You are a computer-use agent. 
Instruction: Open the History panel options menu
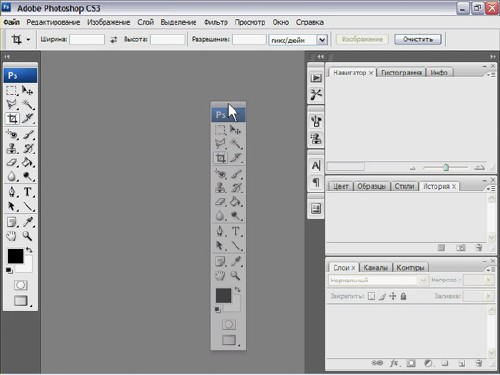(x=490, y=189)
